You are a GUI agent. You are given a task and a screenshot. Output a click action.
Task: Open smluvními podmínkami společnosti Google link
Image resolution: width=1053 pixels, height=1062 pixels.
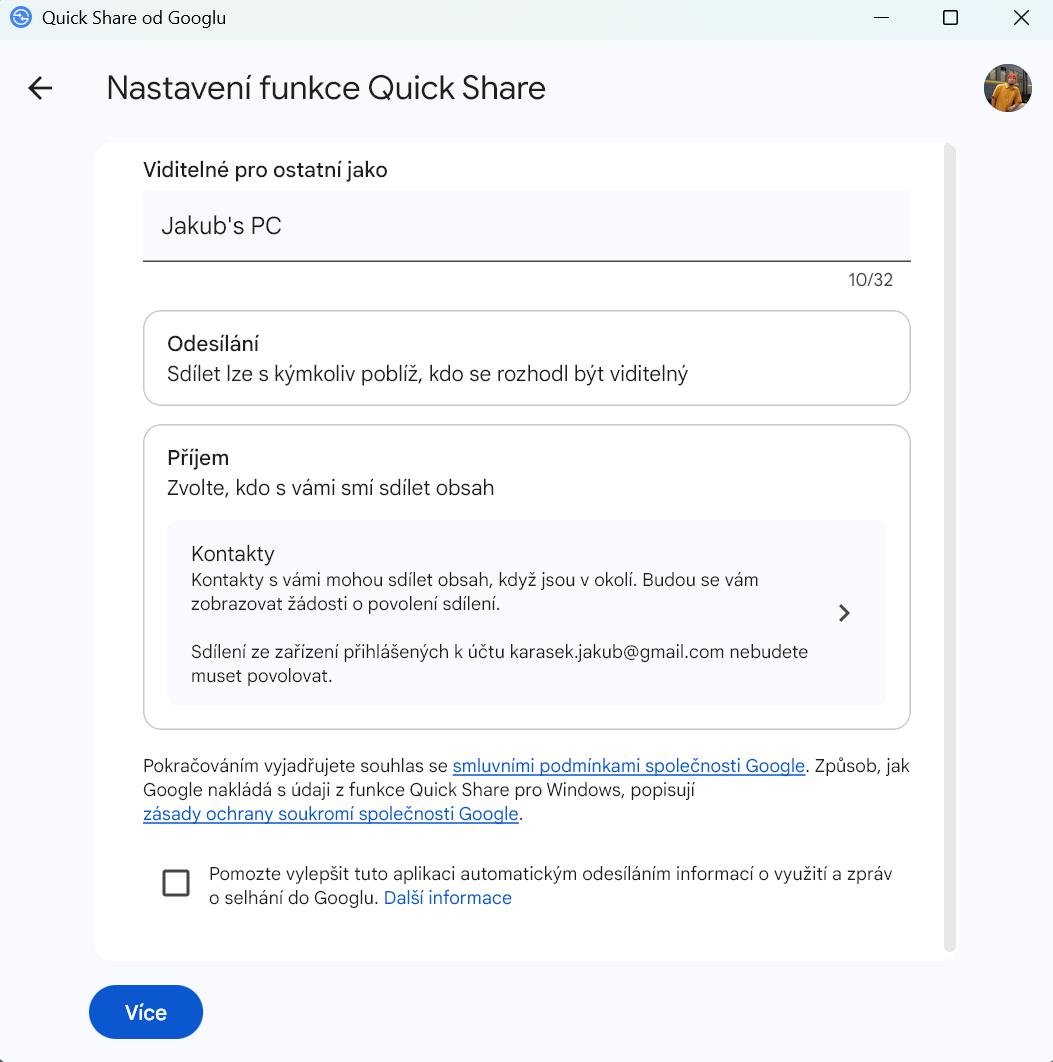[x=628, y=765]
